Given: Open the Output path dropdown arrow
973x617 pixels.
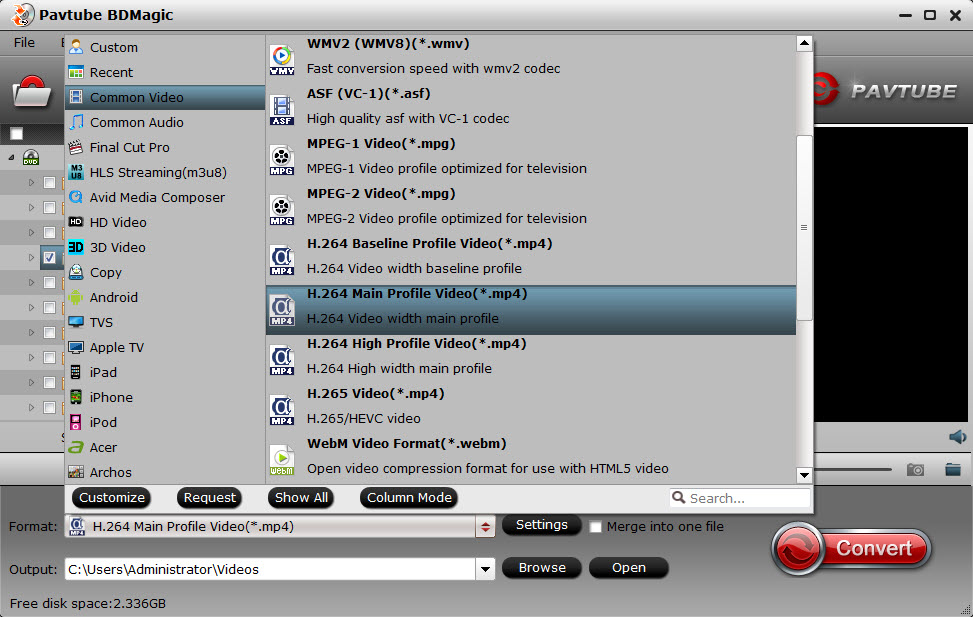Looking at the screenshot, I should point(485,569).
